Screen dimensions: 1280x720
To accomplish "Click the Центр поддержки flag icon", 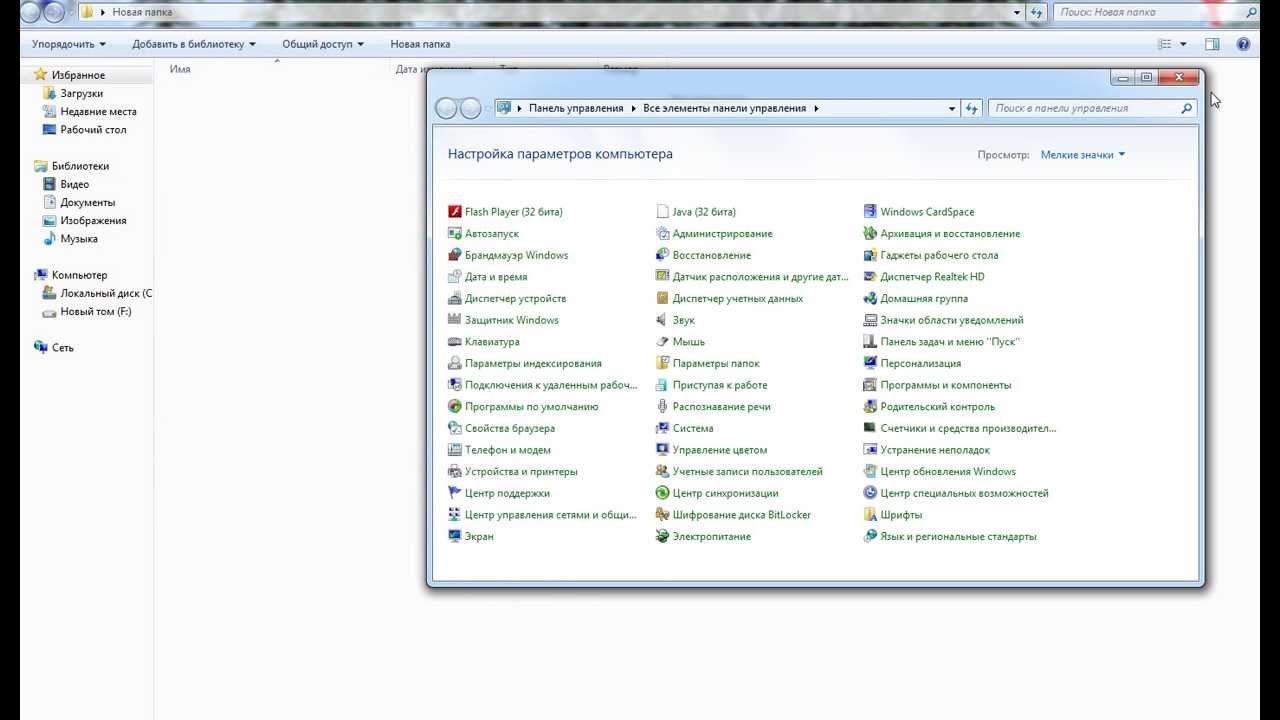I will coord(455,493).
